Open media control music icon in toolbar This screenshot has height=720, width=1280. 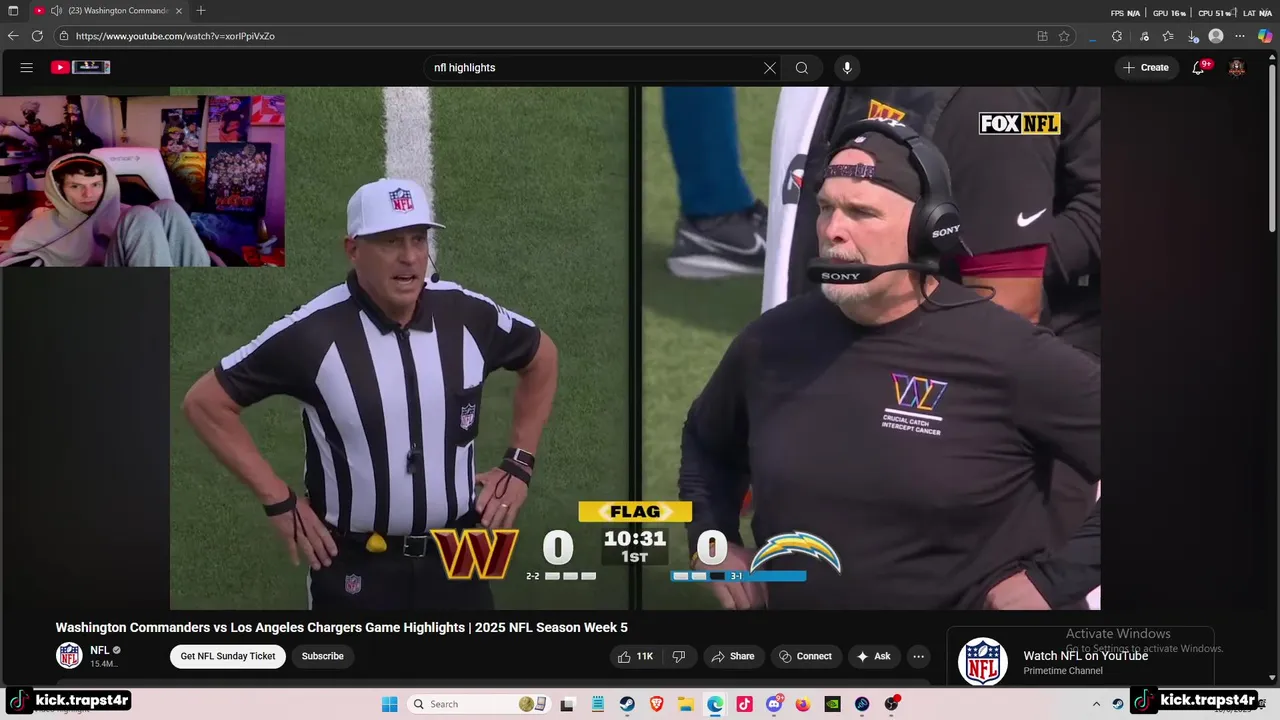[x=1144, y=36]
